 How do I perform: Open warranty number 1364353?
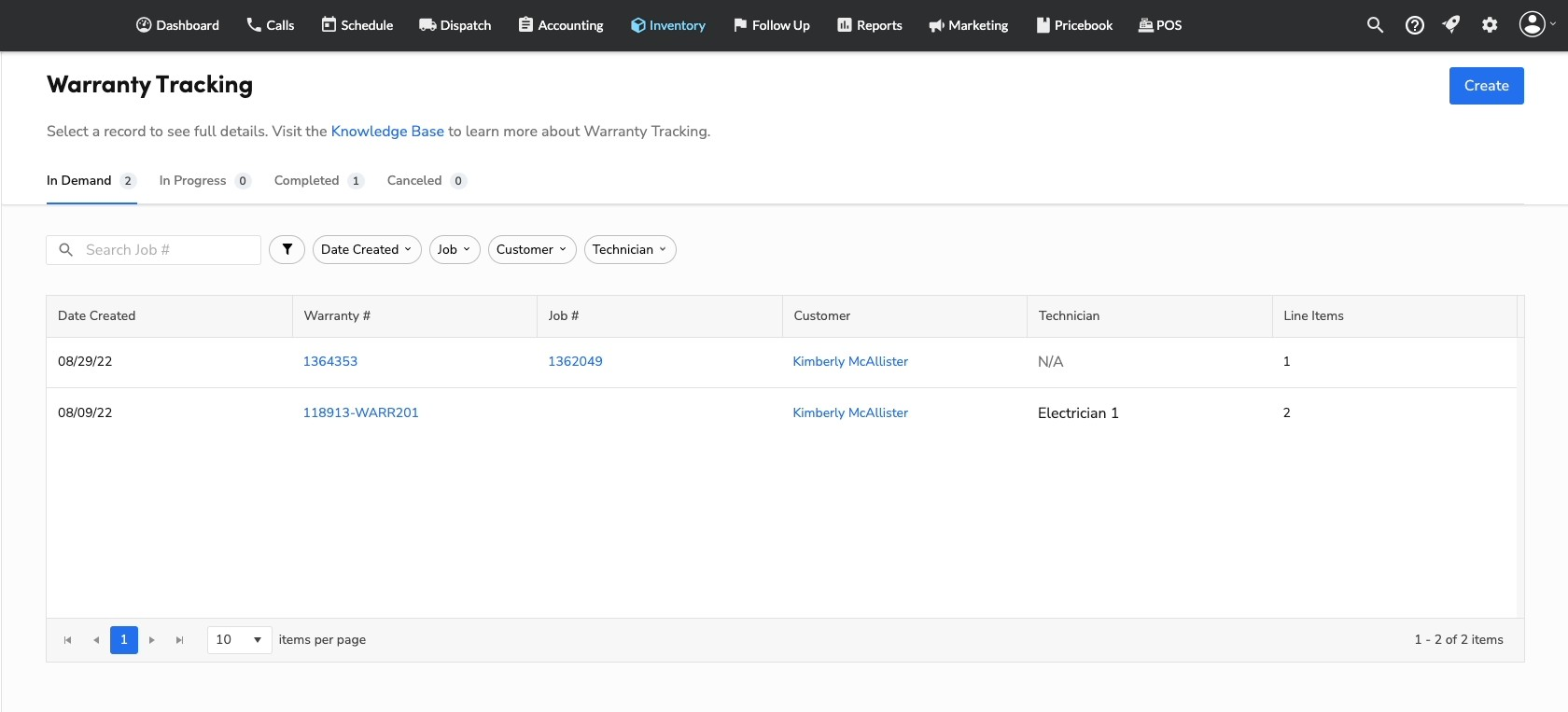point(330,361)
